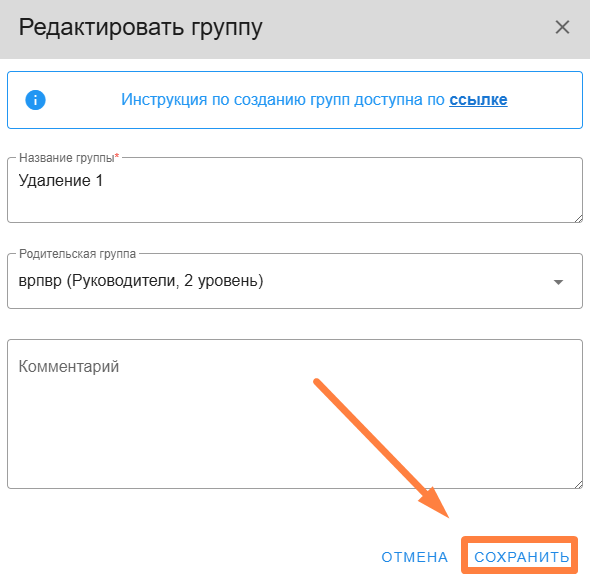Click the Комментарий placeholder text
Viewport: 590px width, 581px height.
tap(69, 367)
